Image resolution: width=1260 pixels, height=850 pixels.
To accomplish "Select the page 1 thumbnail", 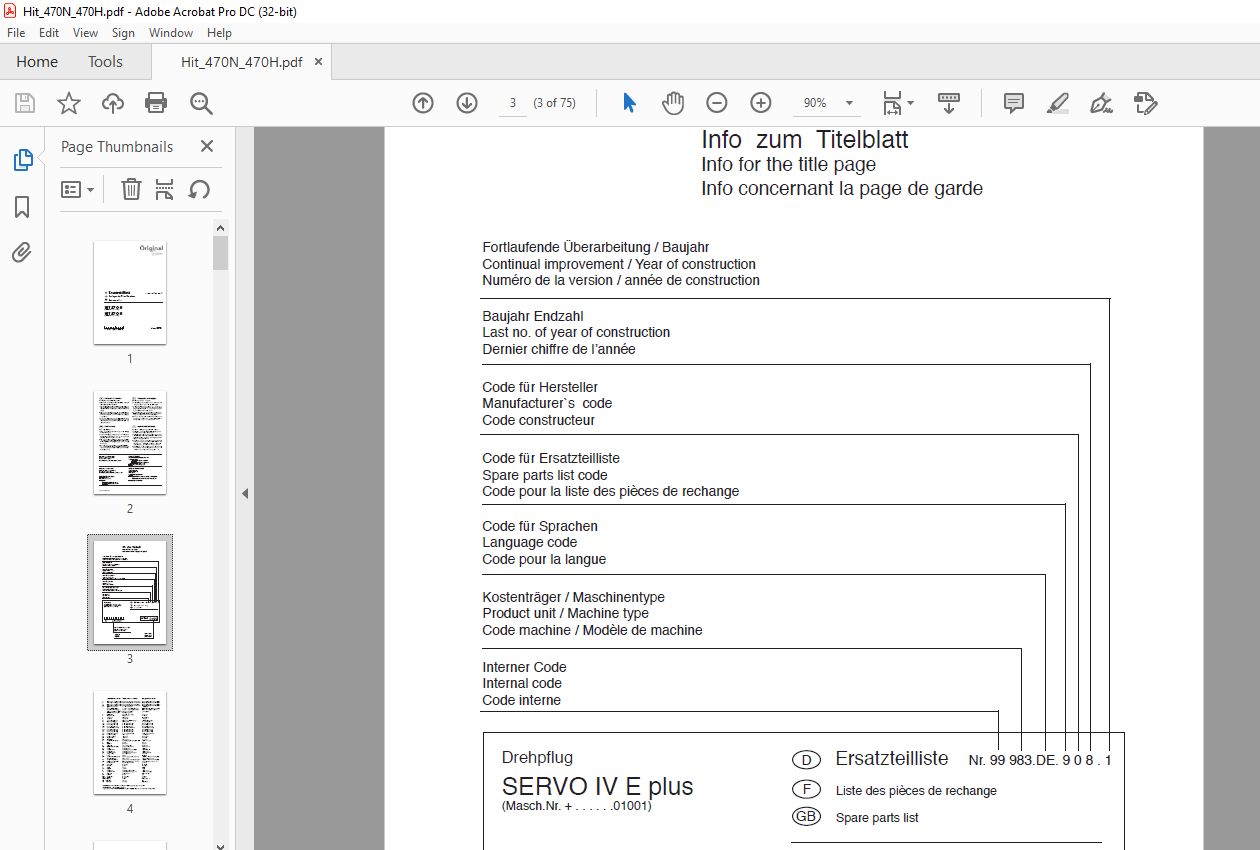I will 130,292.
